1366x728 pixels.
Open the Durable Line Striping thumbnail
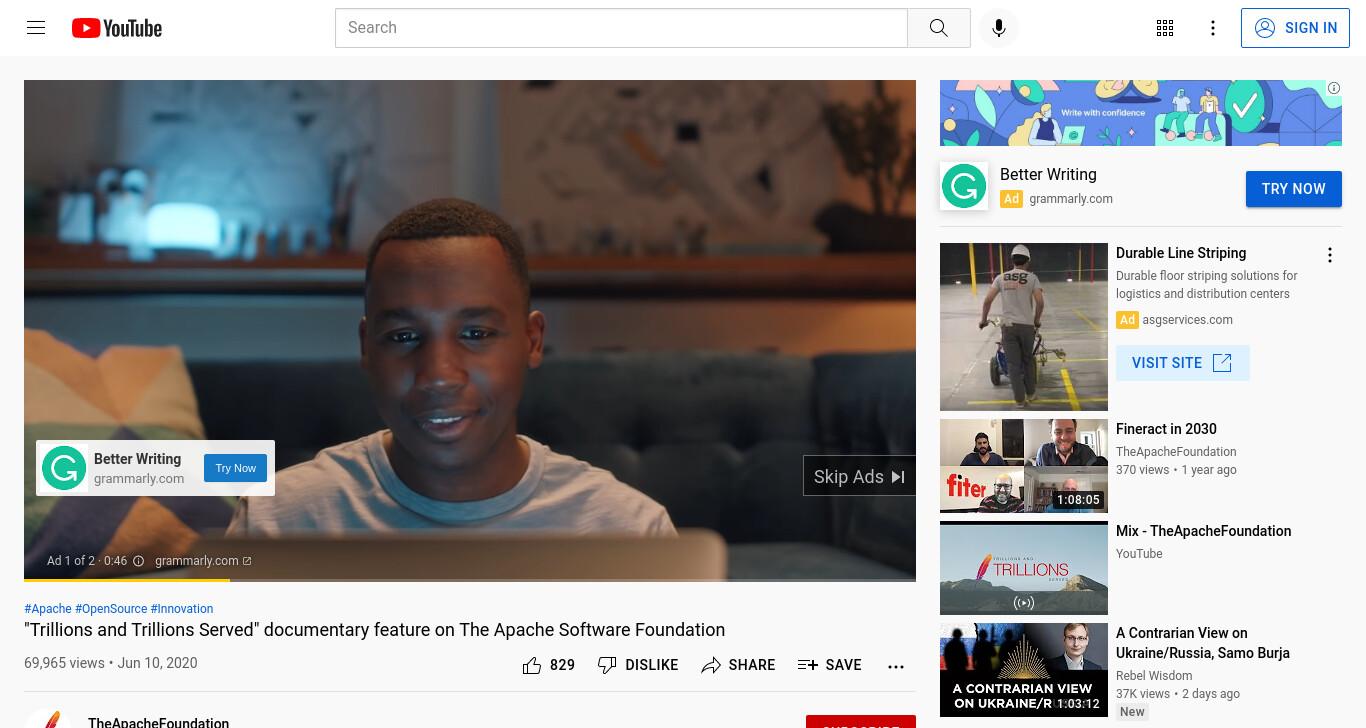1024,327
